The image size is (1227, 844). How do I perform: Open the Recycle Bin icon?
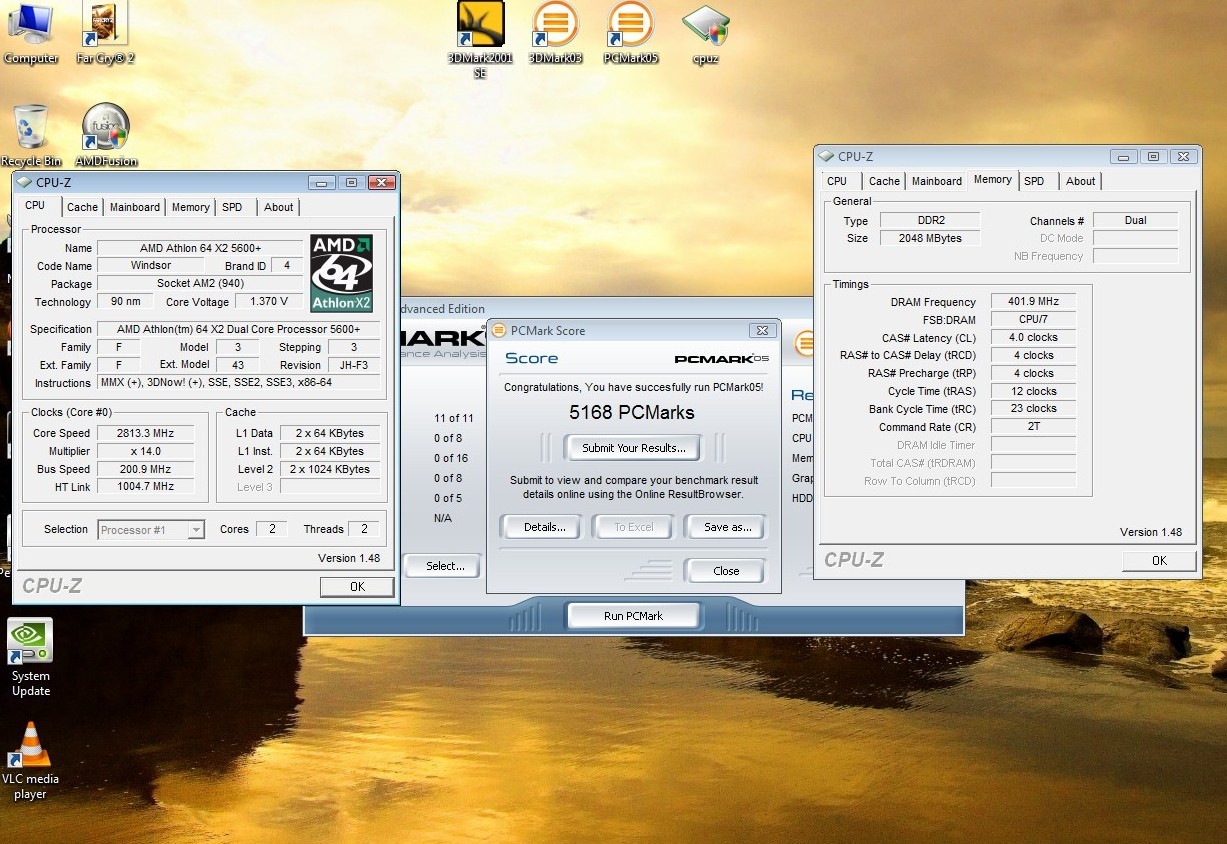31,134
